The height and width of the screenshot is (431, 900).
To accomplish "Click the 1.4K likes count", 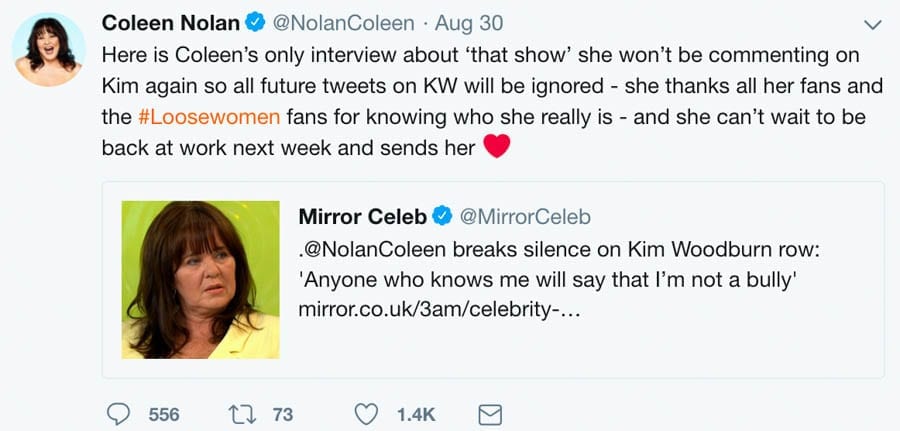I will (416, 414).
